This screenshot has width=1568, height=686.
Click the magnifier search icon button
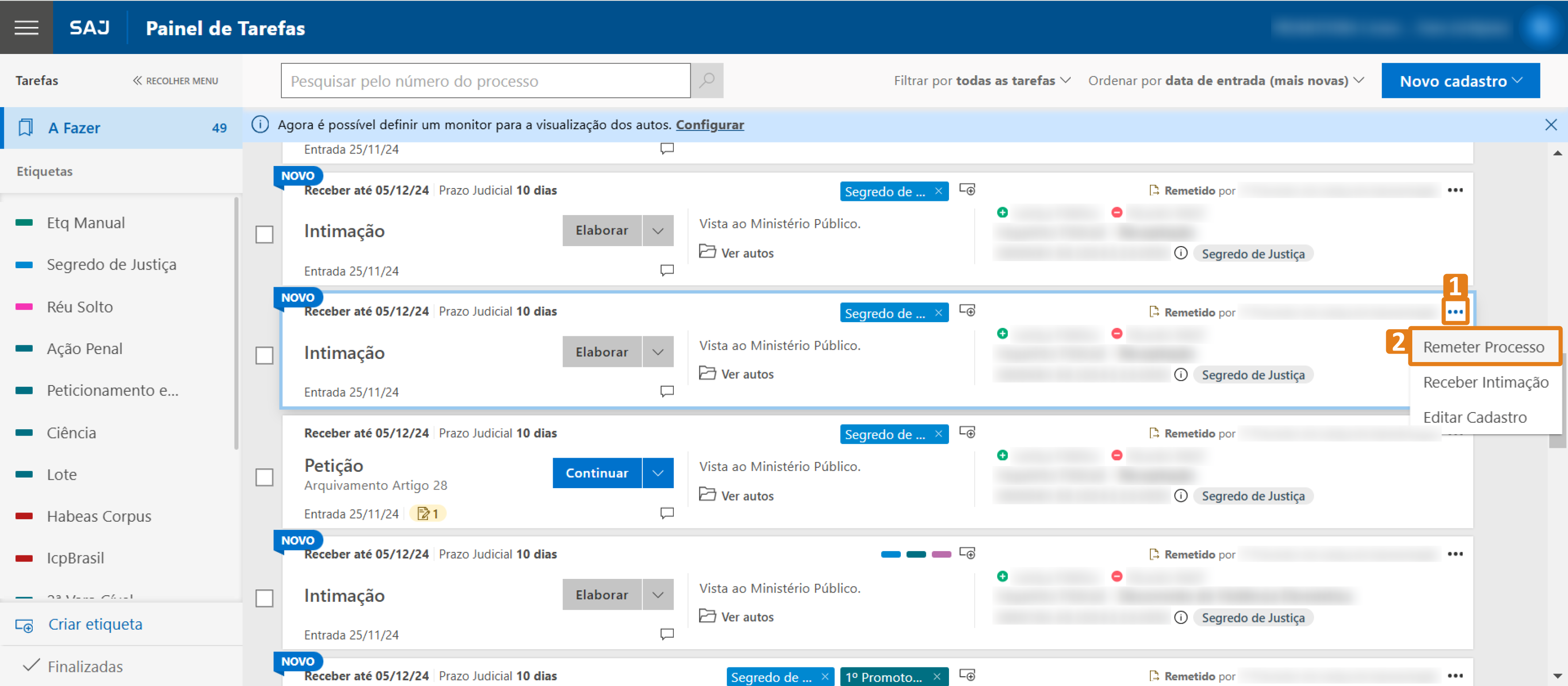click(x=707, y=81)
